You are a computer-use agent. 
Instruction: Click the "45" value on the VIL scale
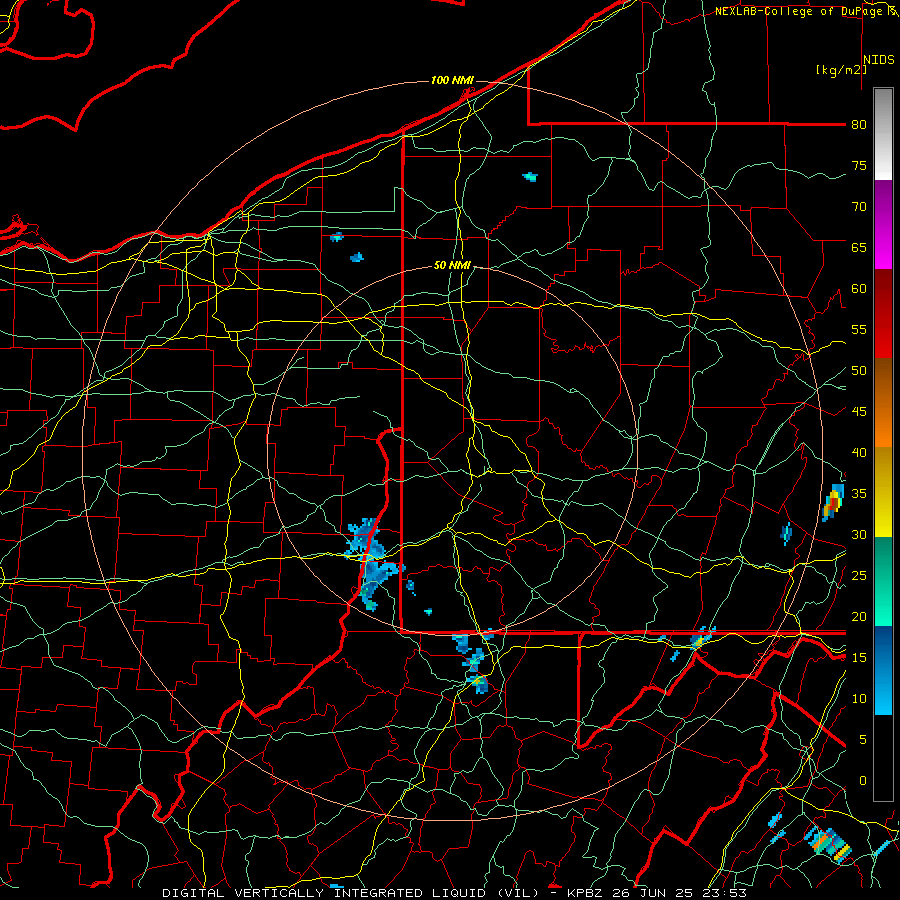tap(859, 412)
